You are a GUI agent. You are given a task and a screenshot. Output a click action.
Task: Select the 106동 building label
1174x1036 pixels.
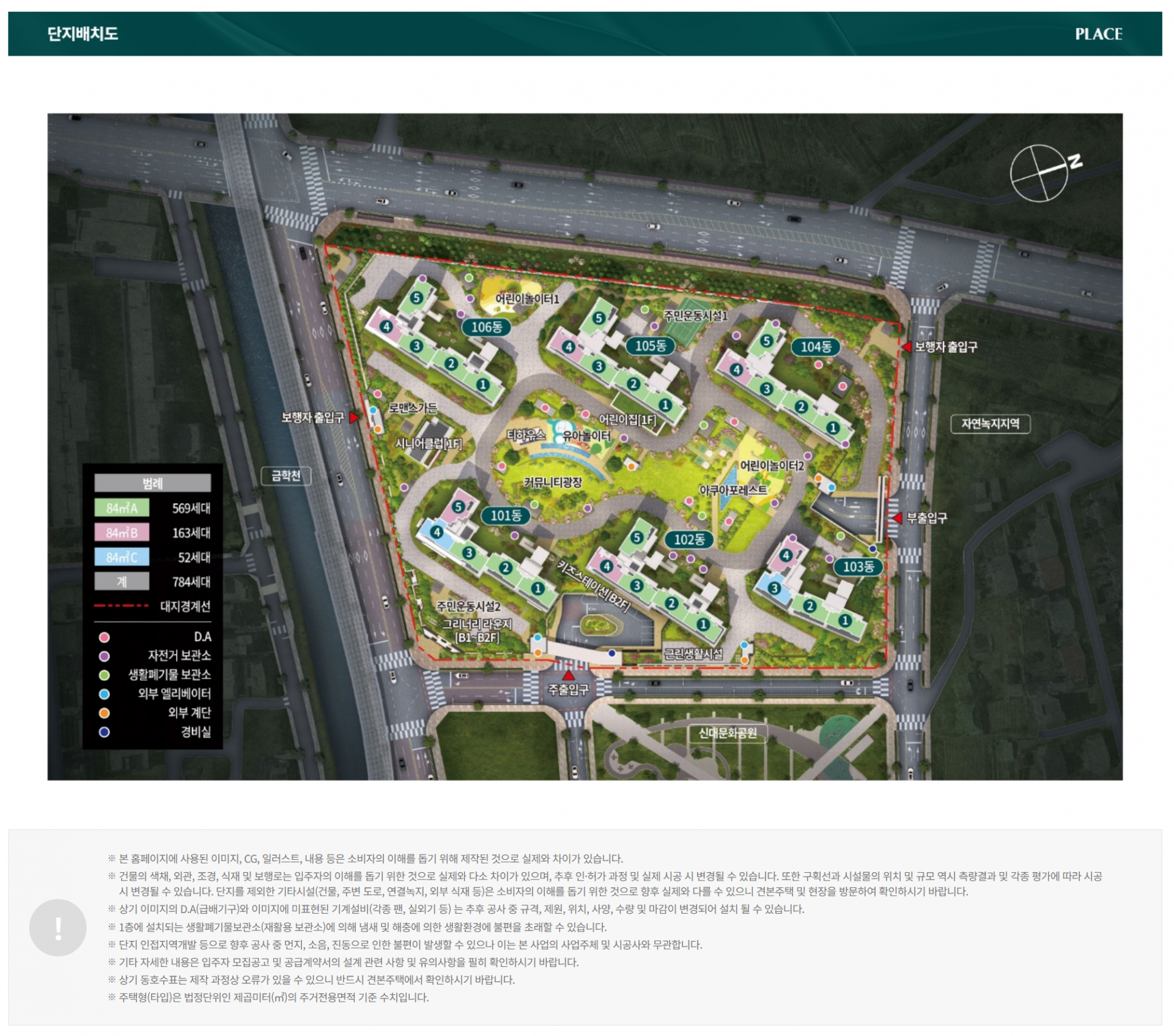point(487,327)
